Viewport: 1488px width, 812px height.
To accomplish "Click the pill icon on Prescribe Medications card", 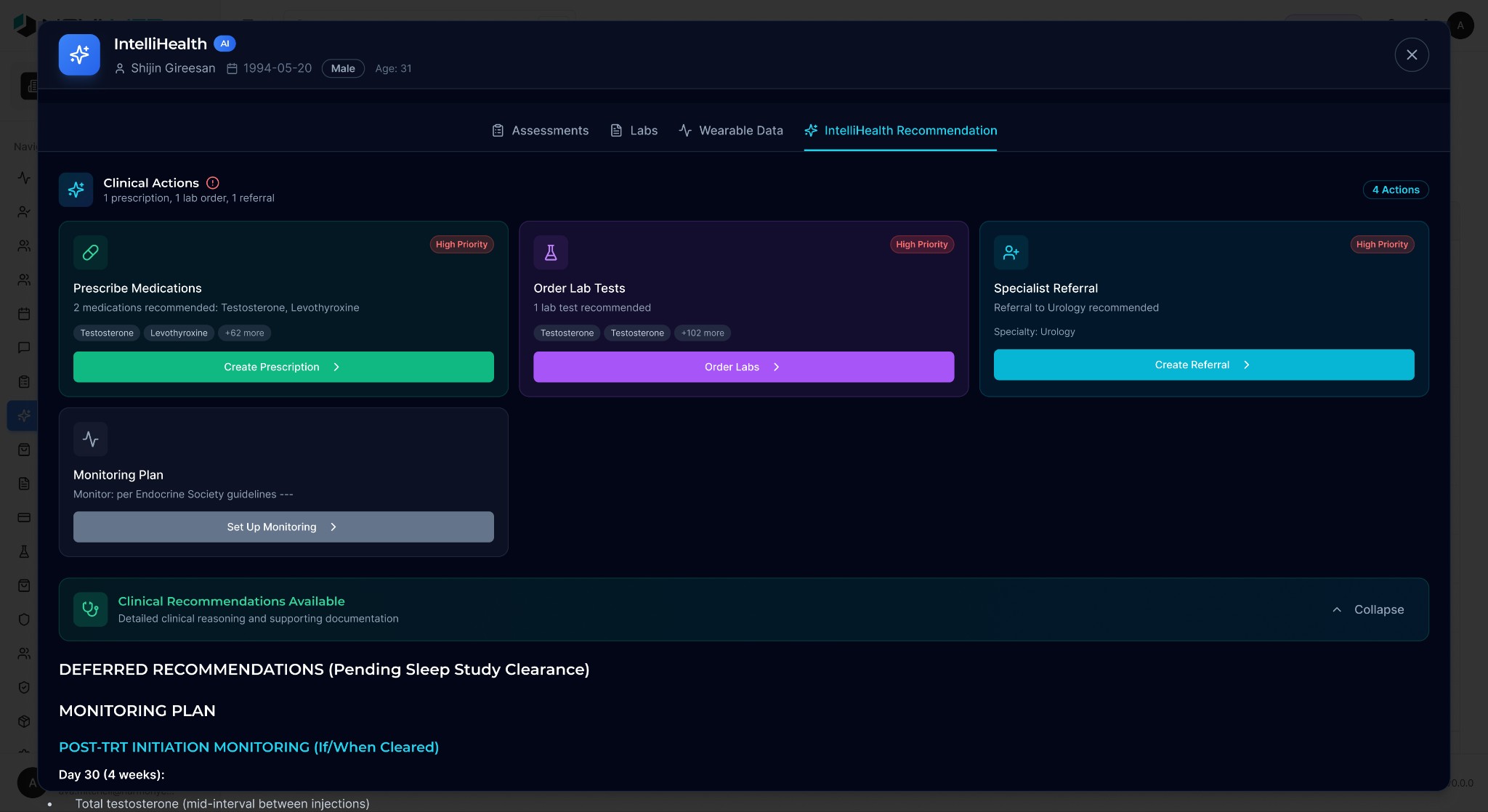I will pyautogui.click(x=91, y=253).
